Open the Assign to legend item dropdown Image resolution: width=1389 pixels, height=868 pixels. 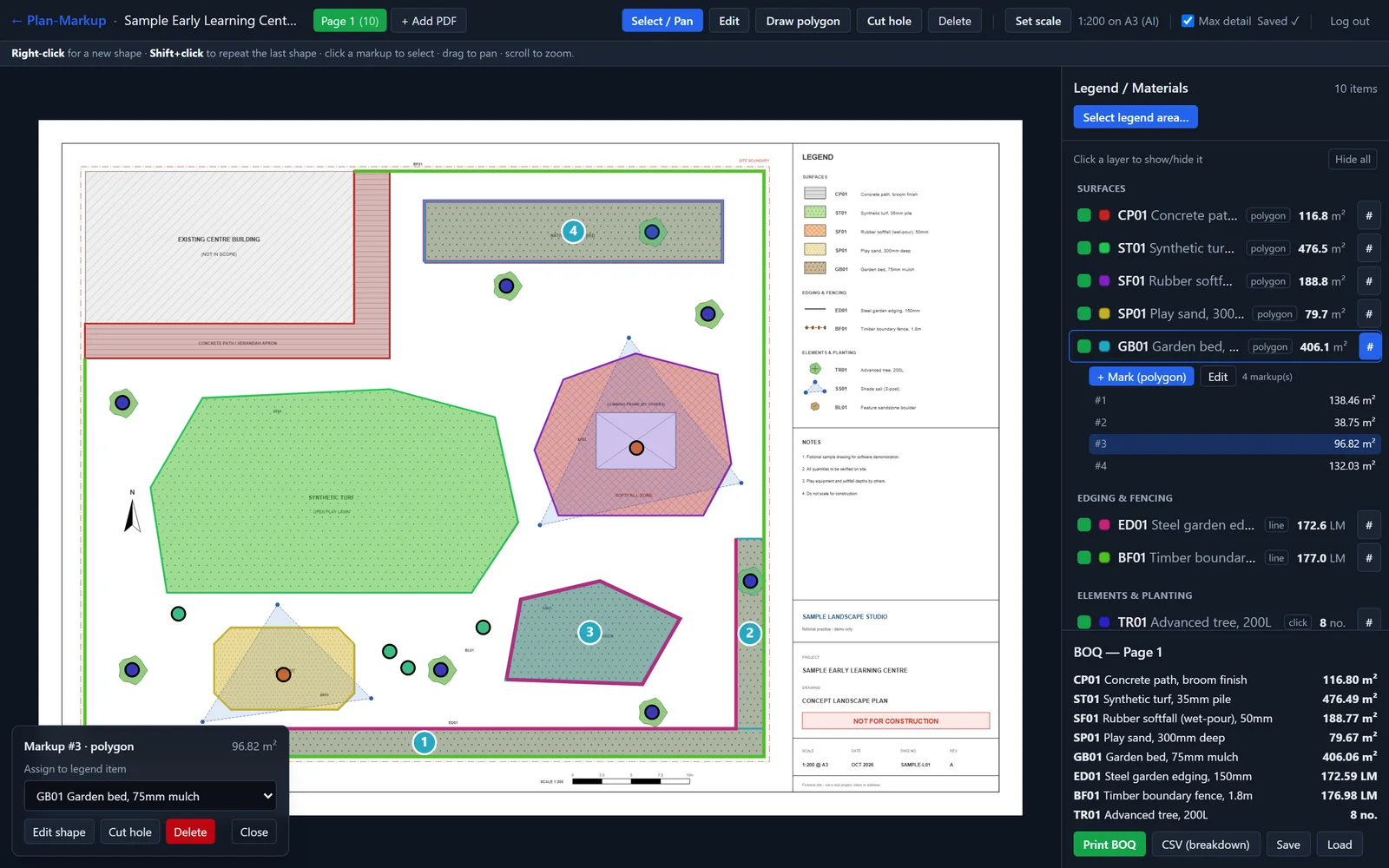(150, 796)
